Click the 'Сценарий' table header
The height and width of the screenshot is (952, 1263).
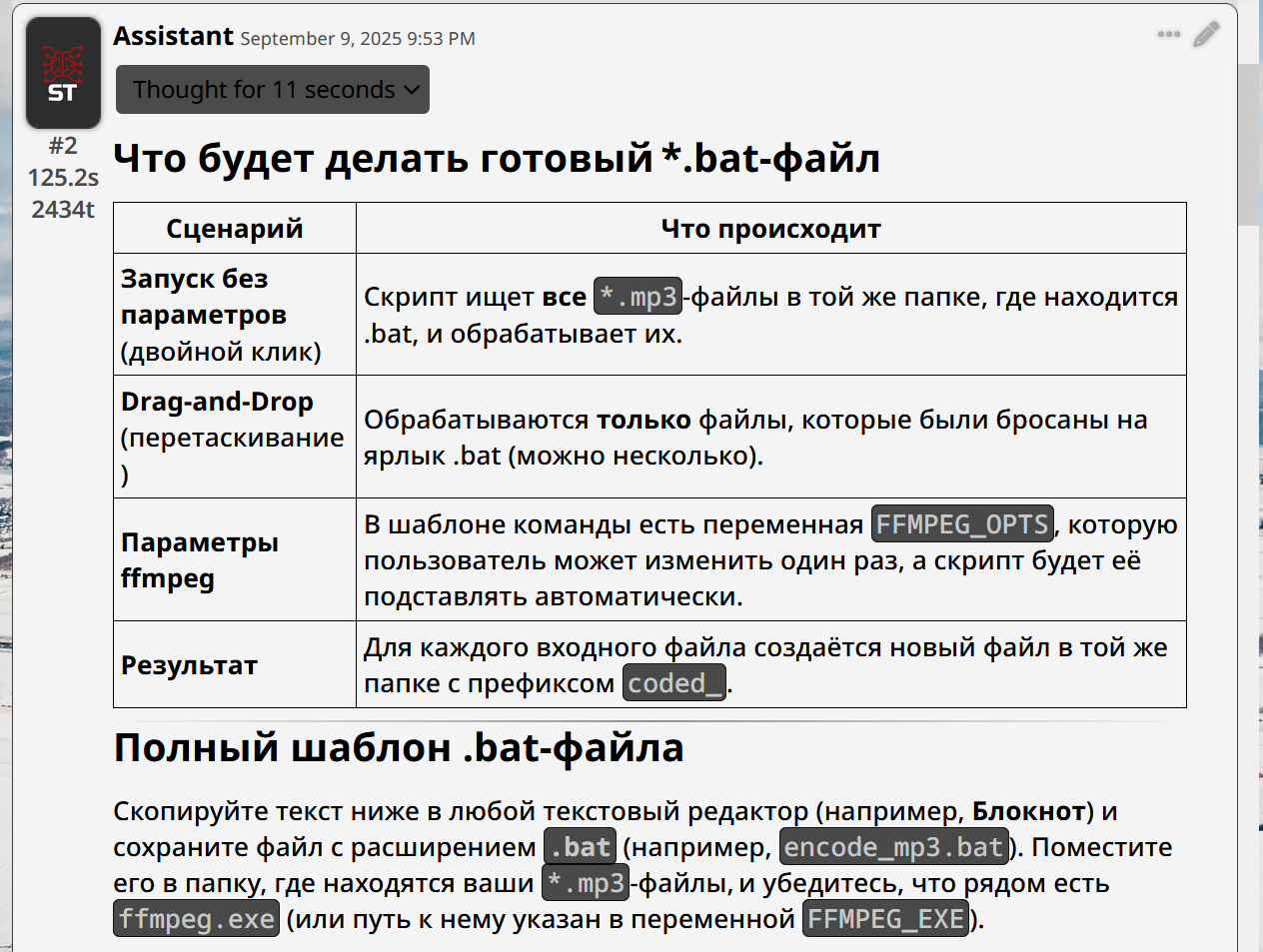coord(235,229)
